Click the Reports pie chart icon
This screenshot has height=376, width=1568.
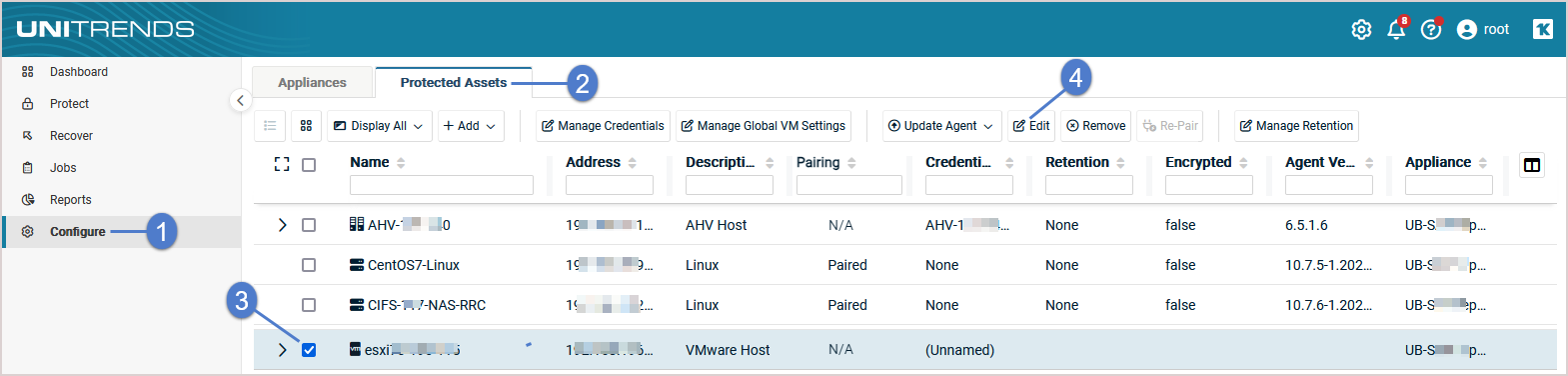(x=28, y=200)
